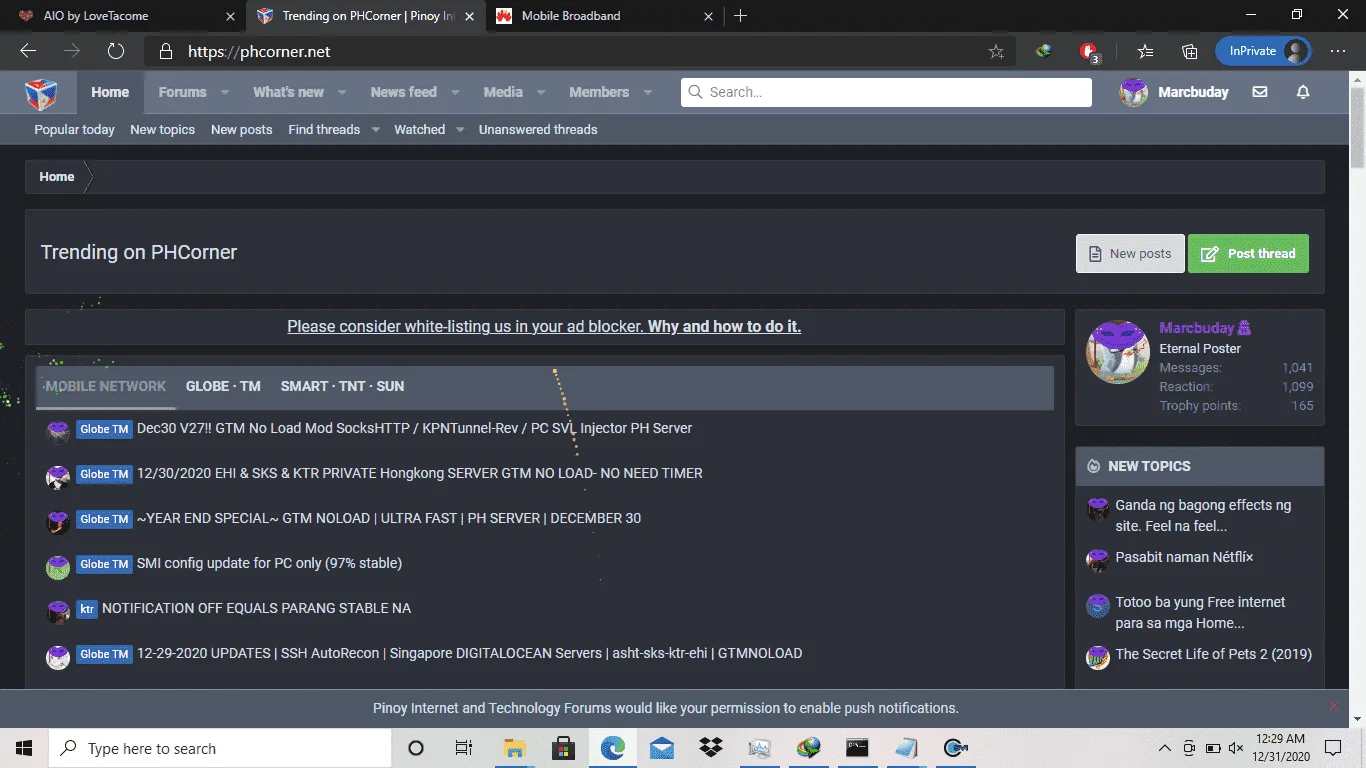This screenshot has height=768, width=1366.
Task: Expand Forums dropdown arrow
Action: 225,92
